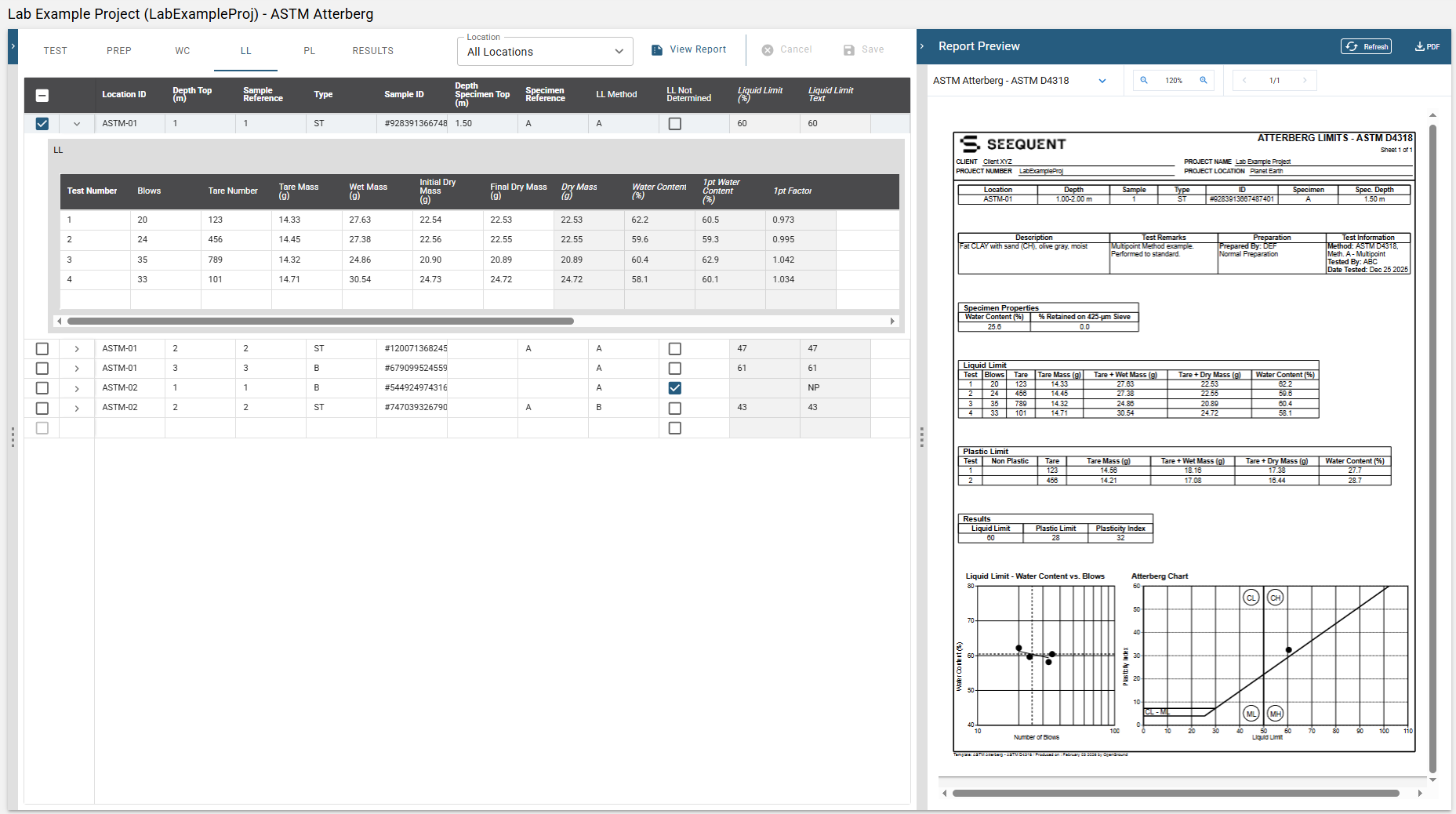The width and height of the screenshot is (1456, 814).
Task: Expand the ASTM-01 sample 2 row
Action: pyautogui.click(x=77, y=348)
